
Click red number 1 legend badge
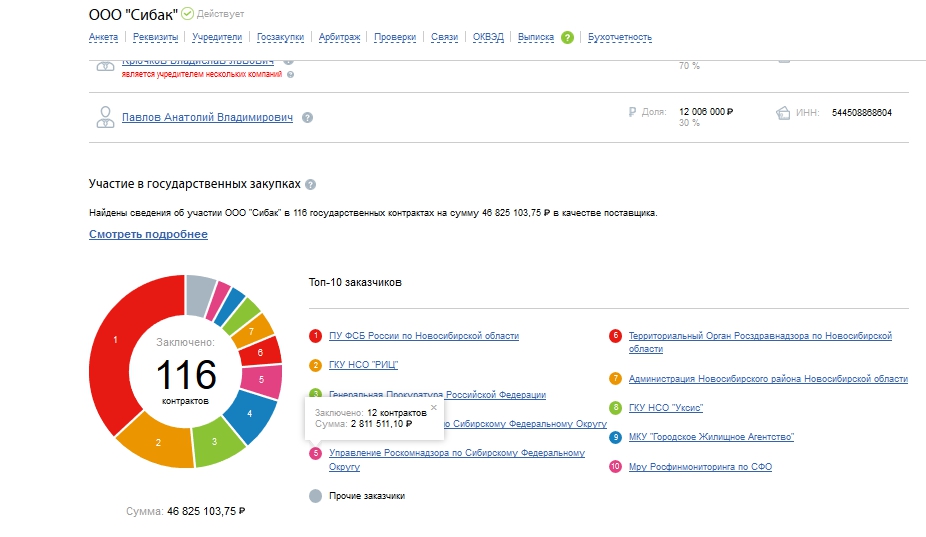coord(315,336)
